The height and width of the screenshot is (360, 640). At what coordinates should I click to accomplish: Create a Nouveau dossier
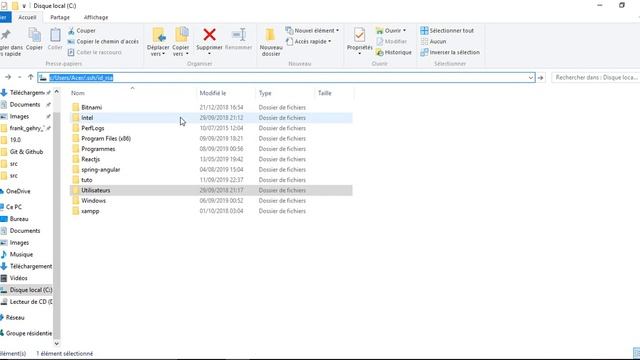tap(271, 42)
